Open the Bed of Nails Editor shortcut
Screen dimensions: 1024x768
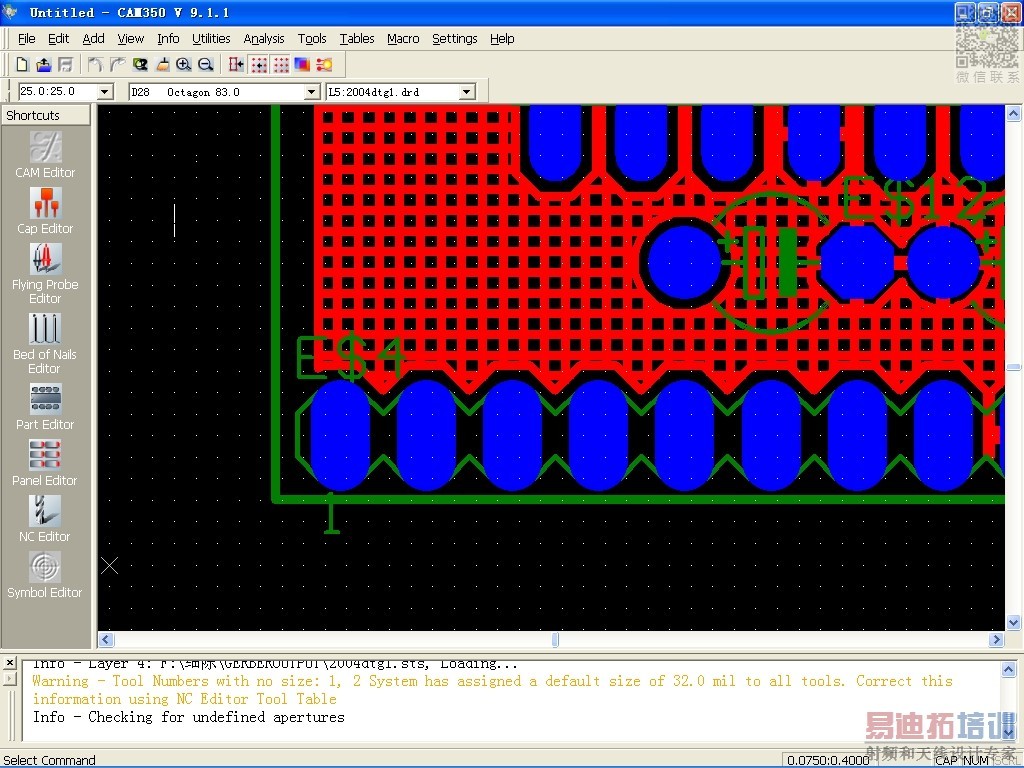pyautogui.click(x=45, y=344)
